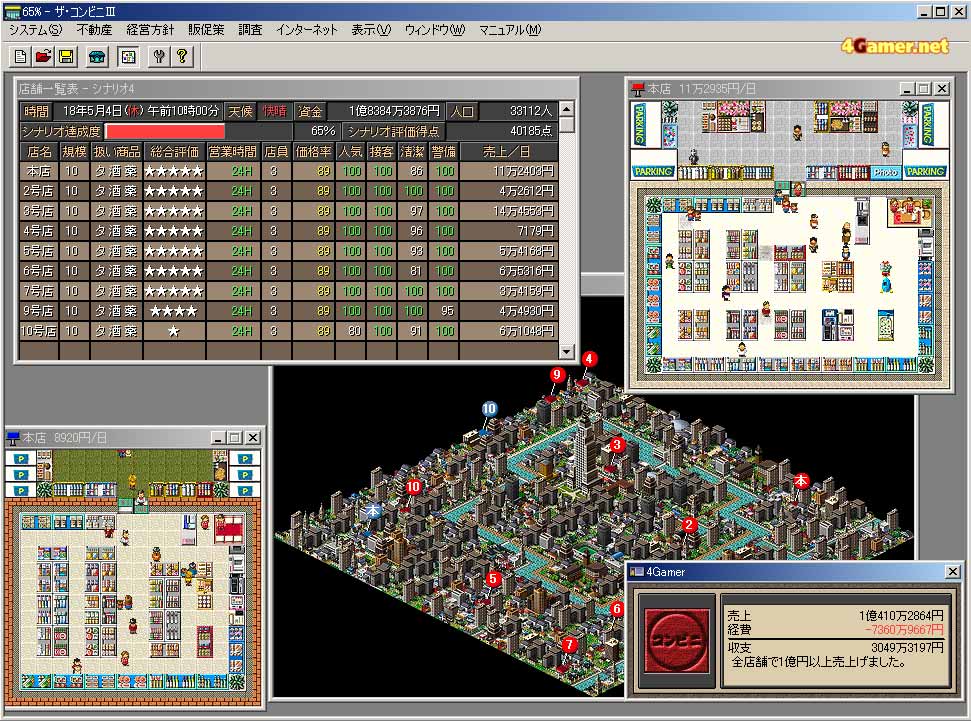Select the 本店 row in the store list
This screenshot has height=721, width=971.
coord(289,171)
